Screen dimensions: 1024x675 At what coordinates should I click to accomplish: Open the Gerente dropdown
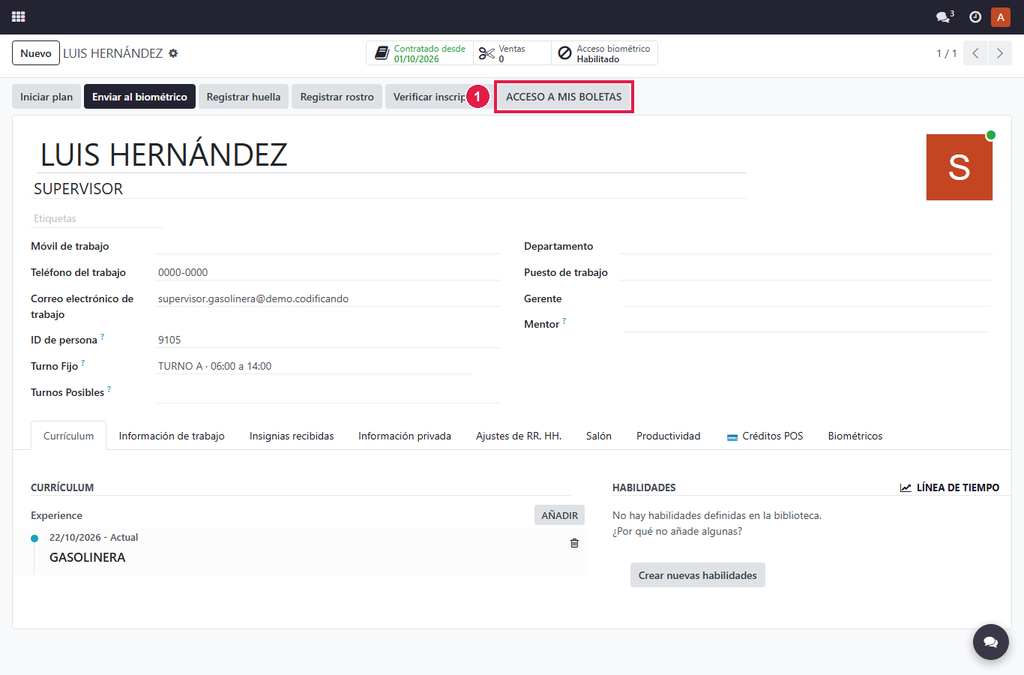(x=807, y=298)
